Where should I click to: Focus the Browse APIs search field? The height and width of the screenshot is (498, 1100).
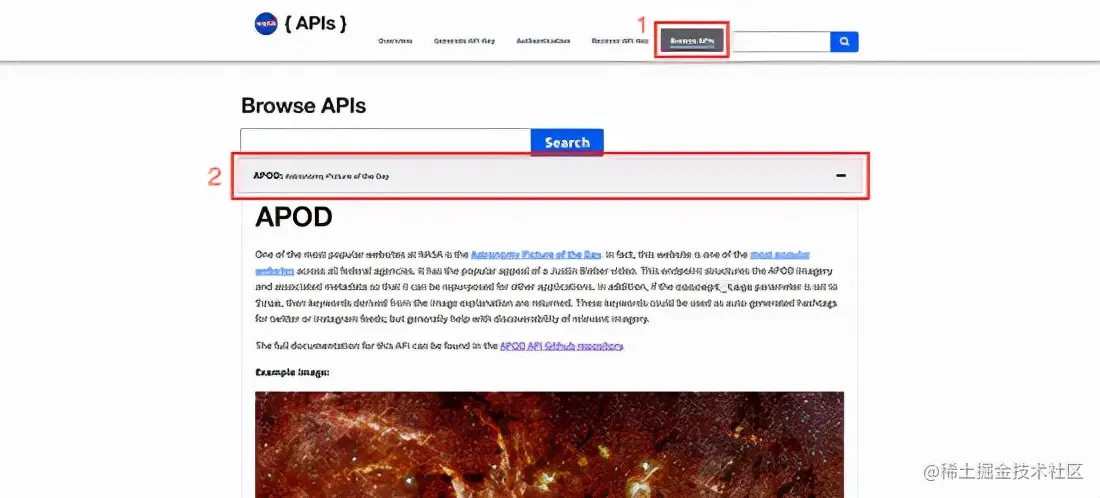click(x=385, y=141)
